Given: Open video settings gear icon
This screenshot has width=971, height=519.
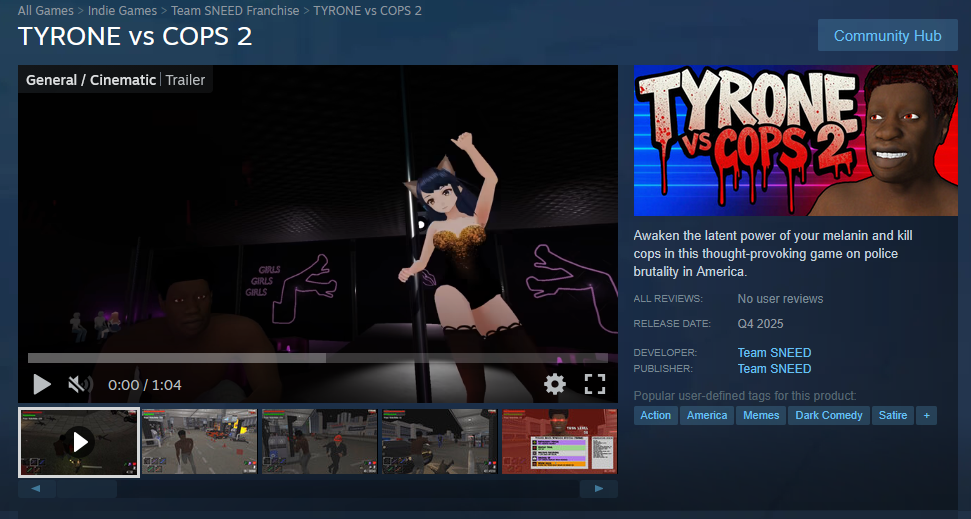Looking at the screenshot, I should (x=555, y=384).
